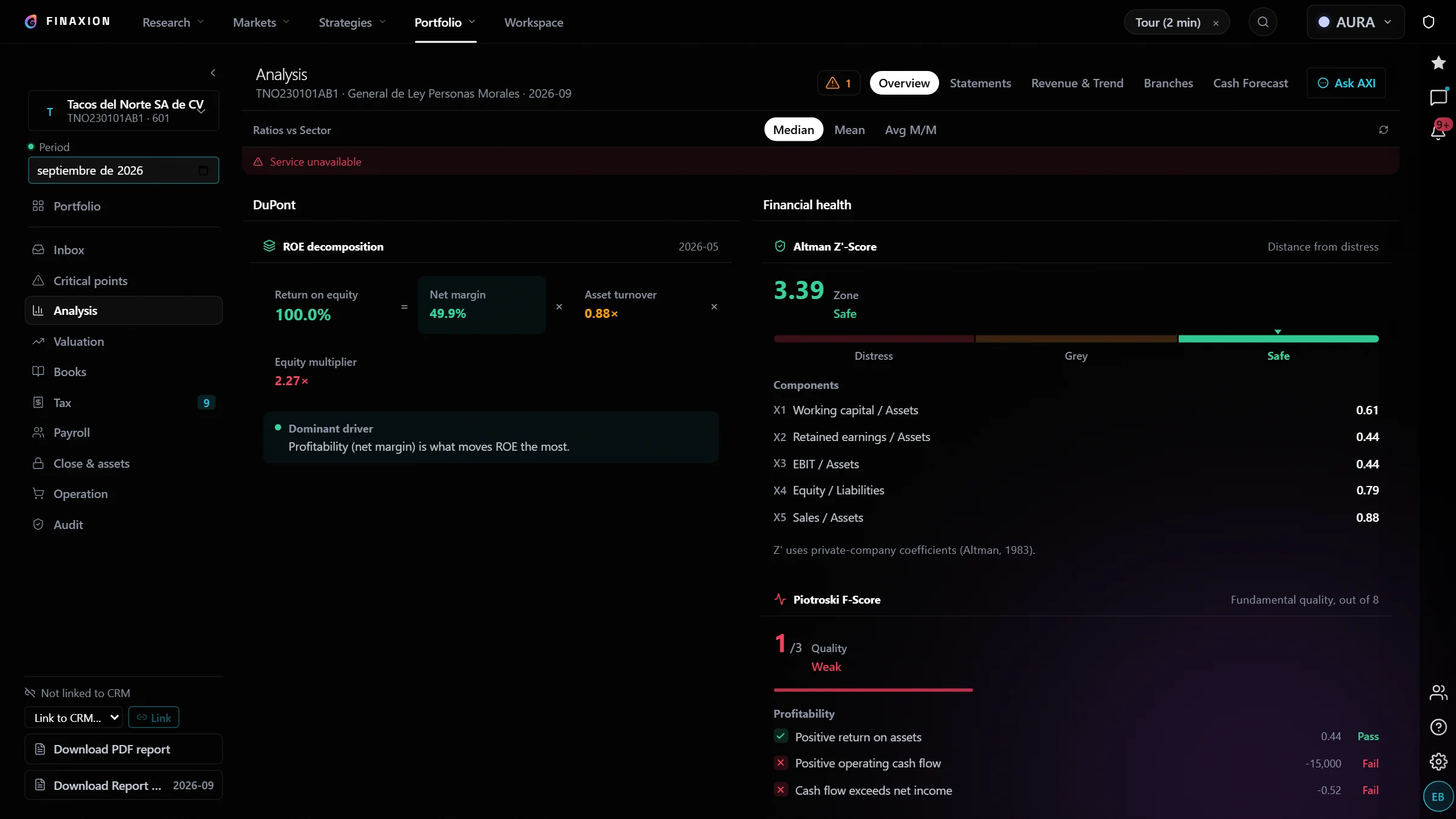This screenshot has height=819, width=1456.
Task: Switch ratios to Avg M/M
Action: [911, 130]
